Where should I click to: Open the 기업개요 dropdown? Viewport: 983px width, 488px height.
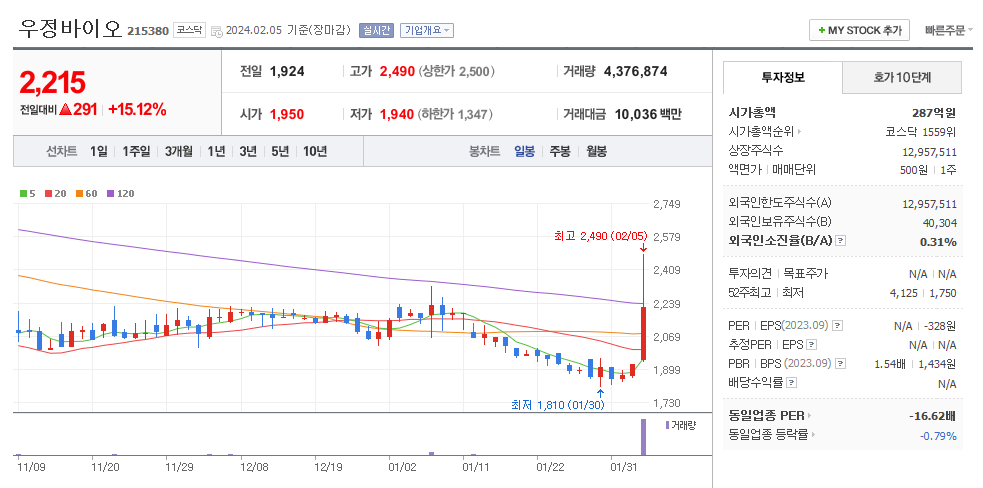pos(427,30)
